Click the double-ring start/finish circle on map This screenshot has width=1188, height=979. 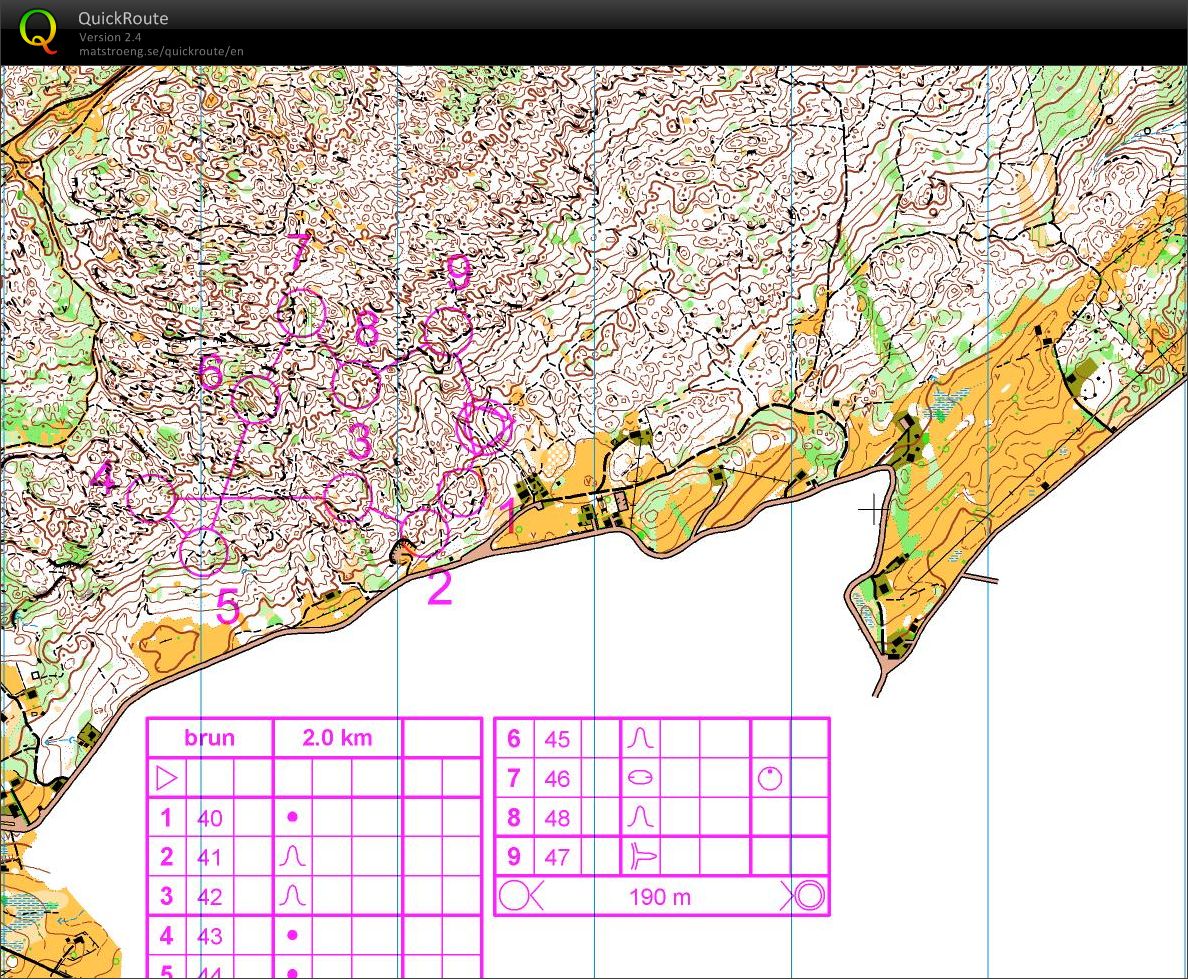pos(485,427)
